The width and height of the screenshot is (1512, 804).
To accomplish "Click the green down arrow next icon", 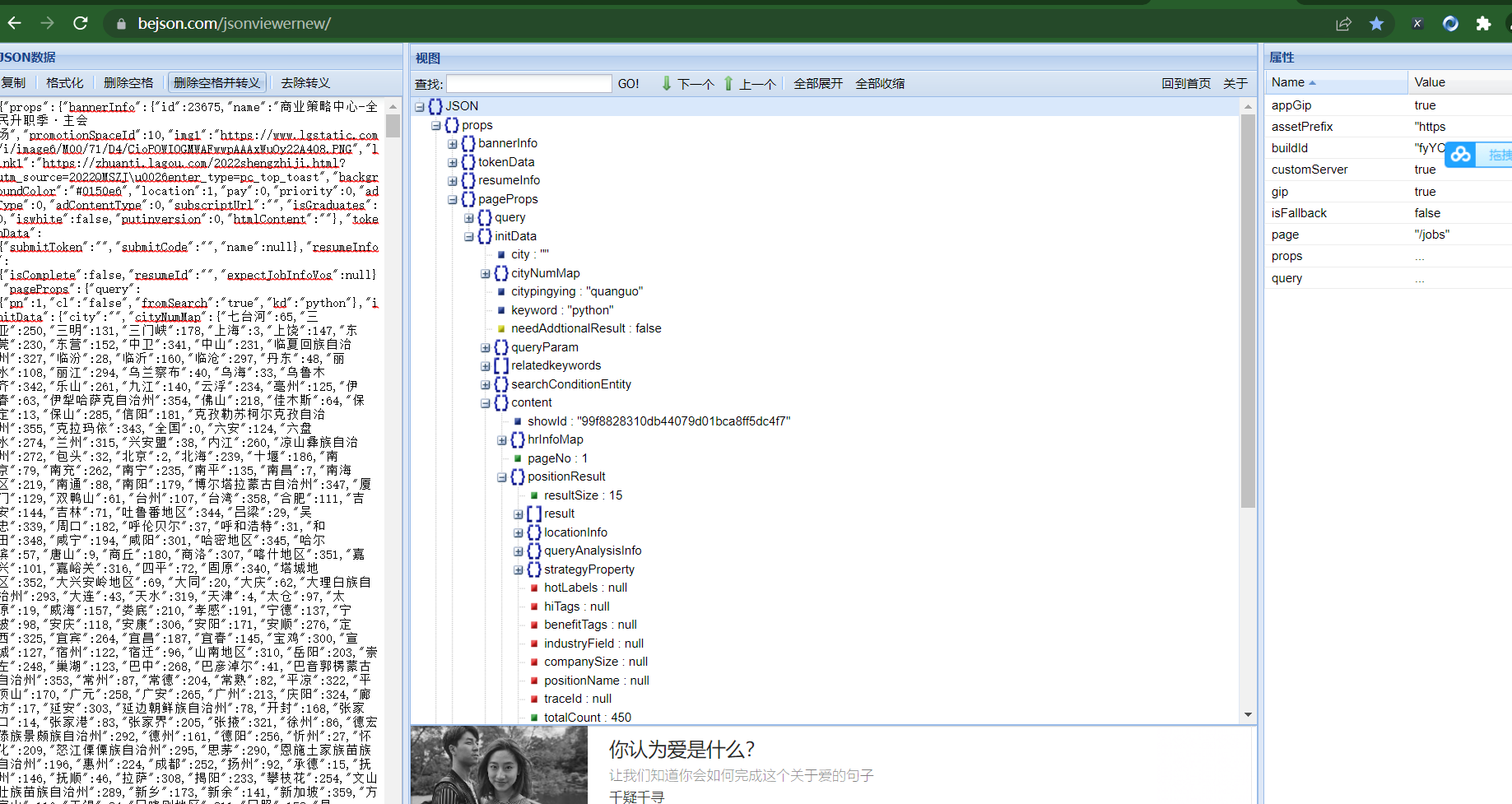I will [667, 83].
